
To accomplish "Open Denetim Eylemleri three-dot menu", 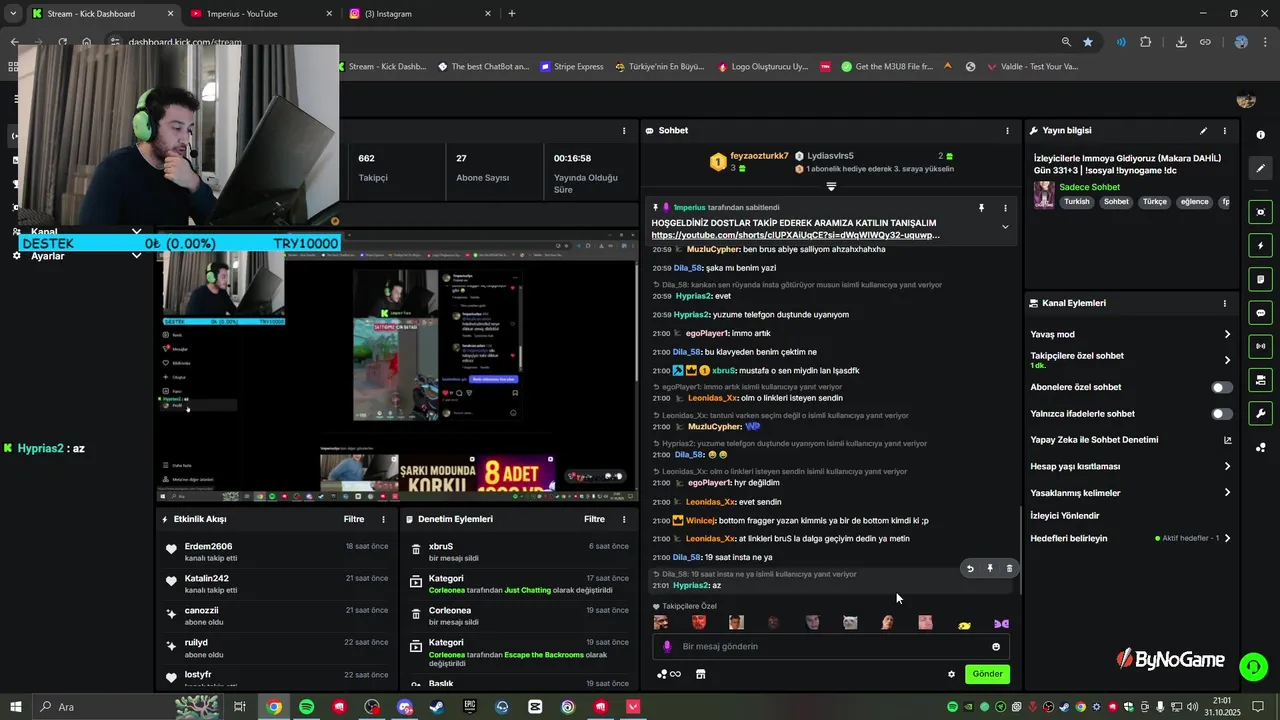I will click(624, 519).
